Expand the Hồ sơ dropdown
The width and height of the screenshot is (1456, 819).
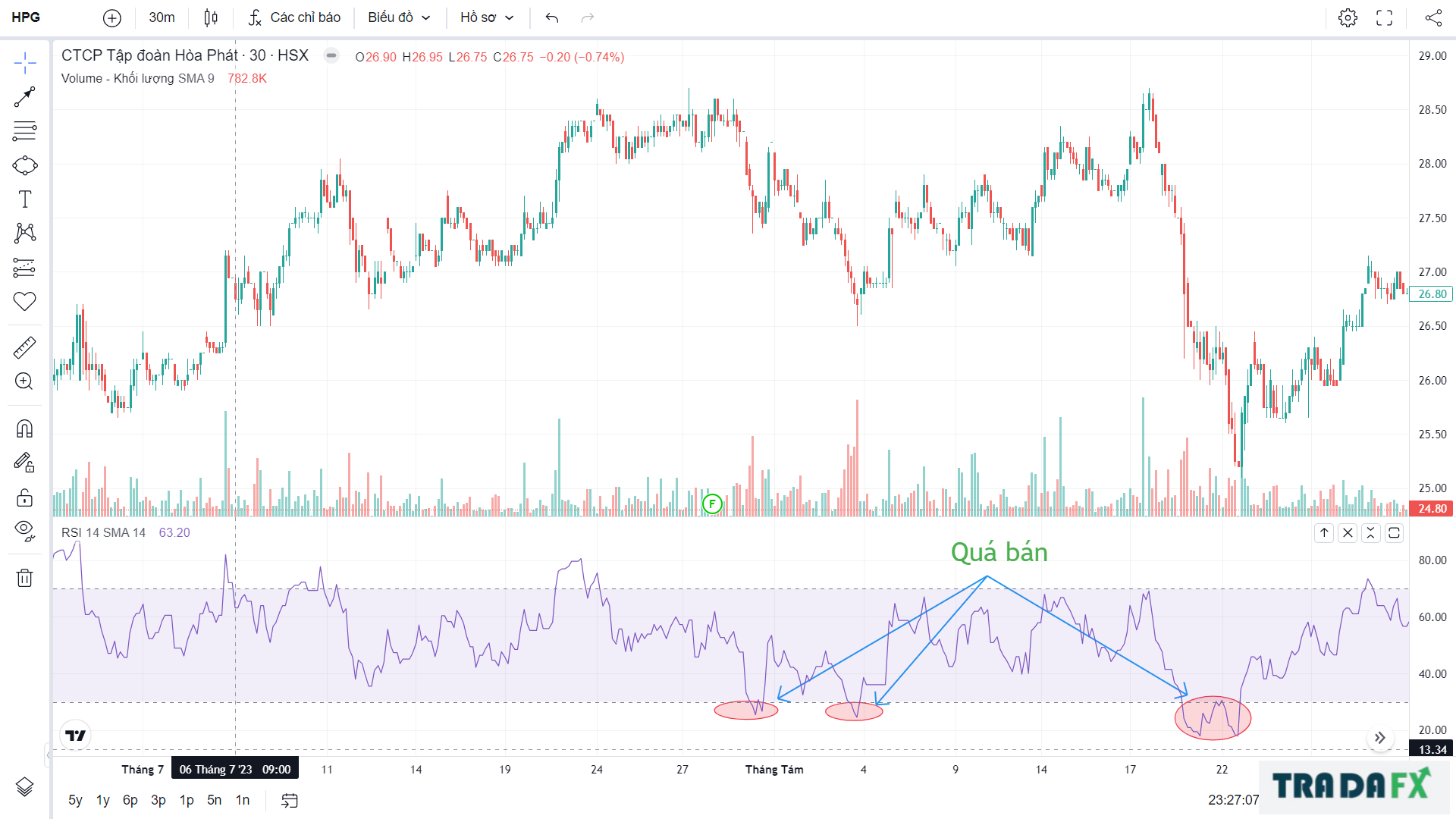[487, 17]
